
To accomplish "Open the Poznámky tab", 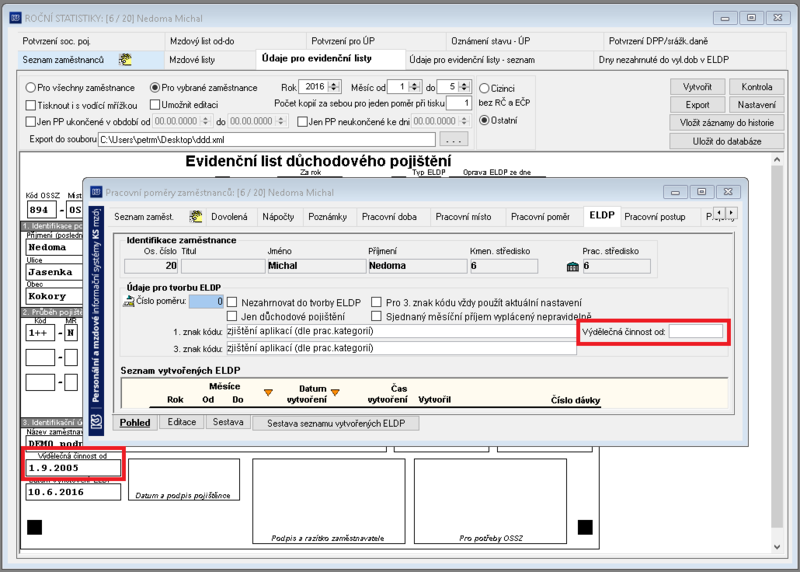I will 328,217.
